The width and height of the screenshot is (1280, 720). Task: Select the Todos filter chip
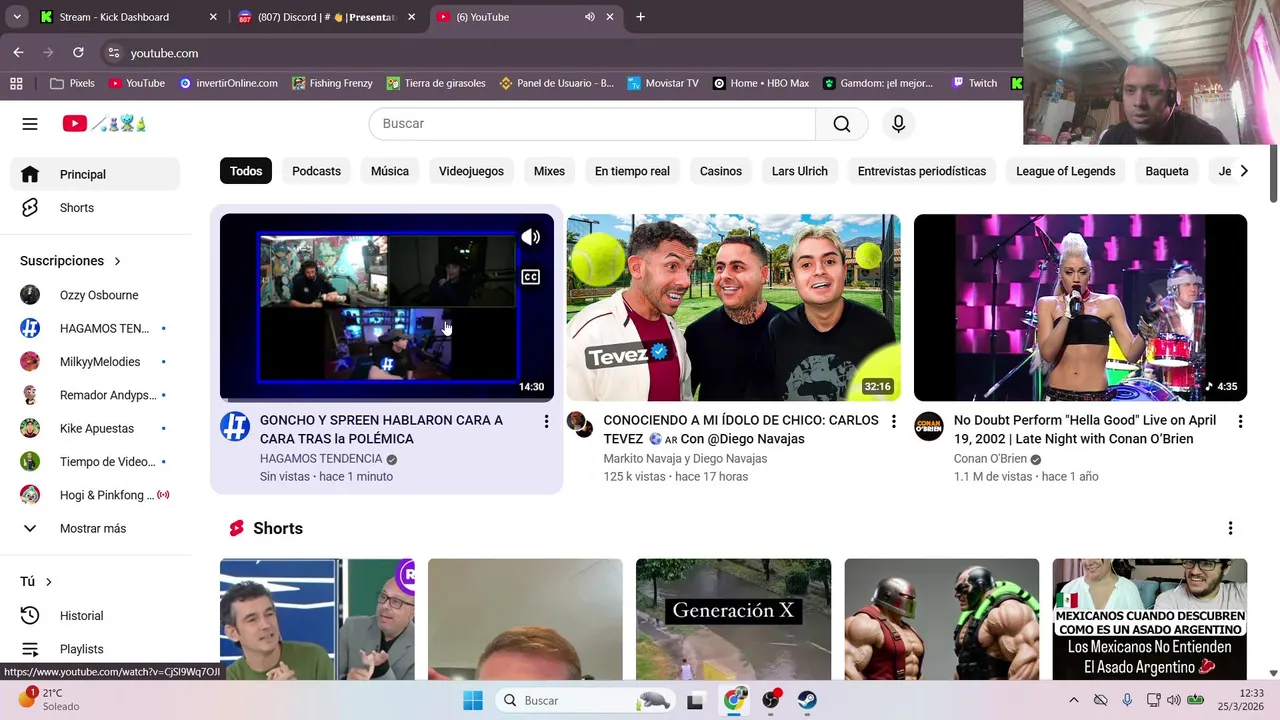coord(246,171)
